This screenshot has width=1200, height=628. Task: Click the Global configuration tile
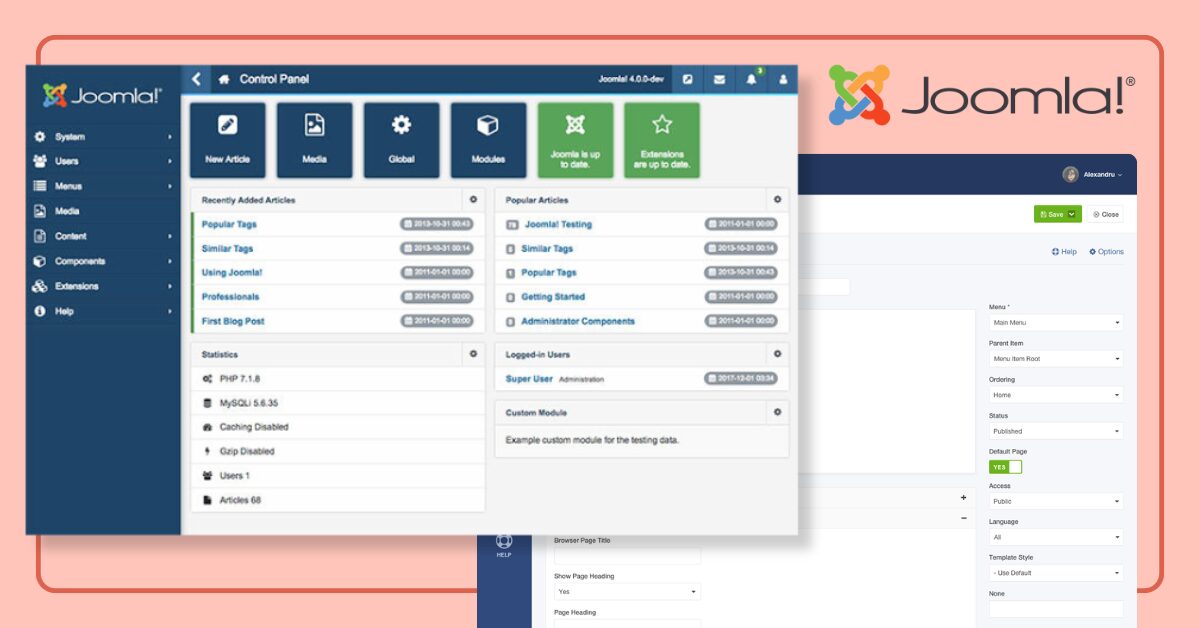click(401, 140)
